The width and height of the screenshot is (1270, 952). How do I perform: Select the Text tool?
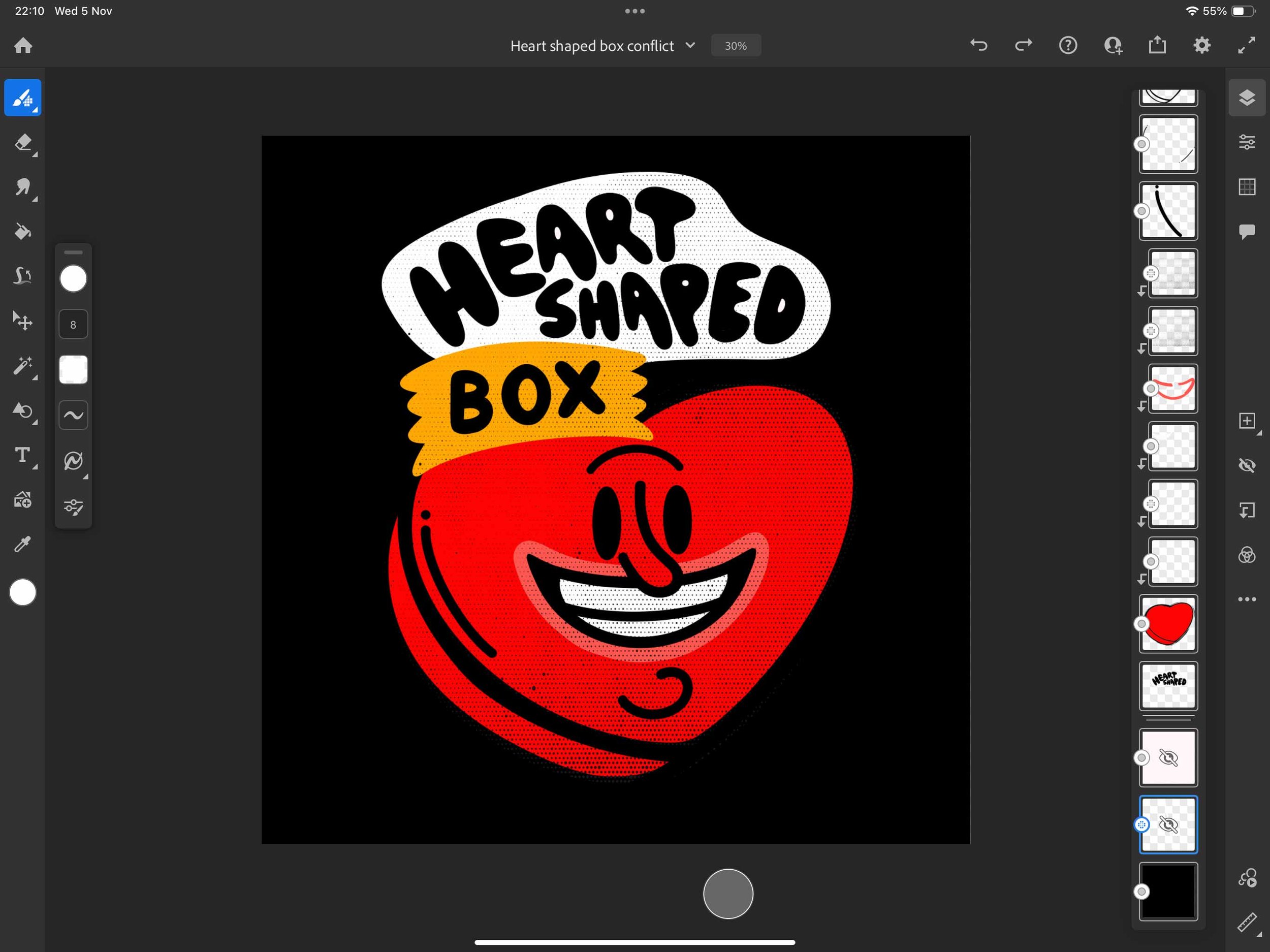pyautogui.click(x=23, y=455)
